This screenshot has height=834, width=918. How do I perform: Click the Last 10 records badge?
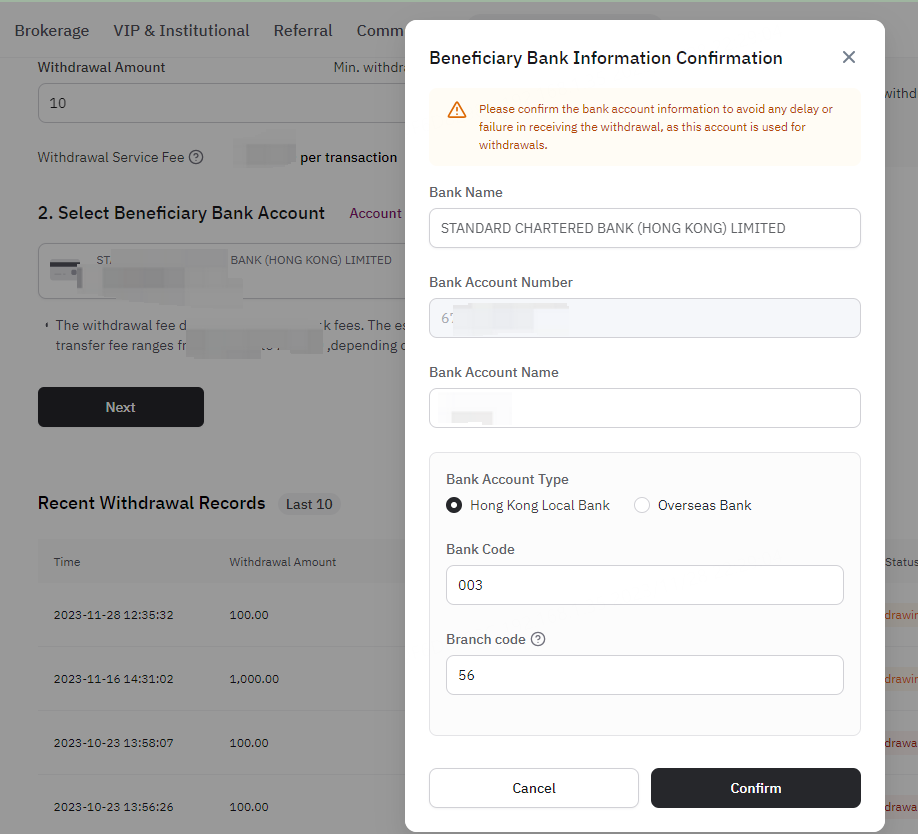309,504
